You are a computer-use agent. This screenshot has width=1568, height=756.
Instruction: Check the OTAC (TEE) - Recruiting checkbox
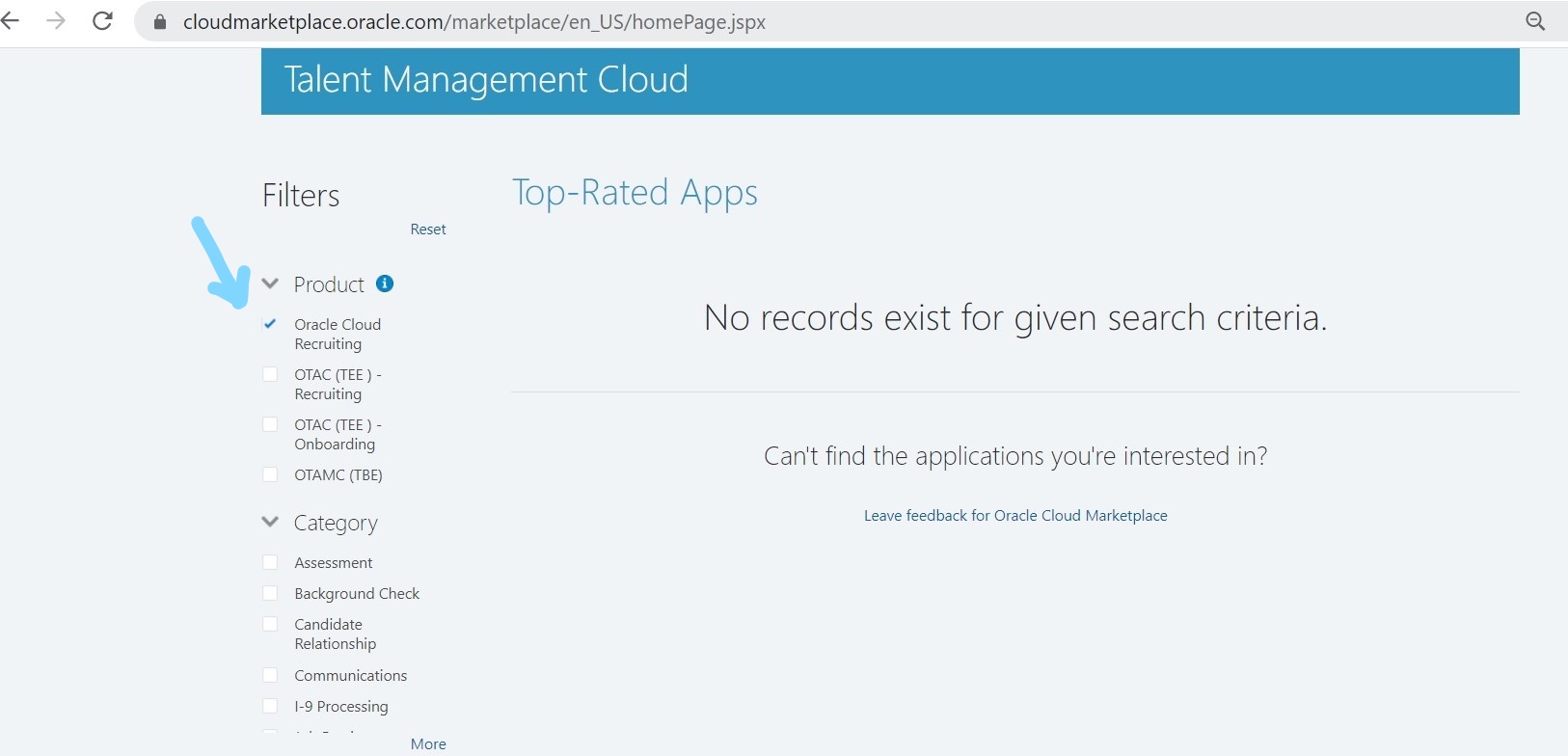(270, 374)
